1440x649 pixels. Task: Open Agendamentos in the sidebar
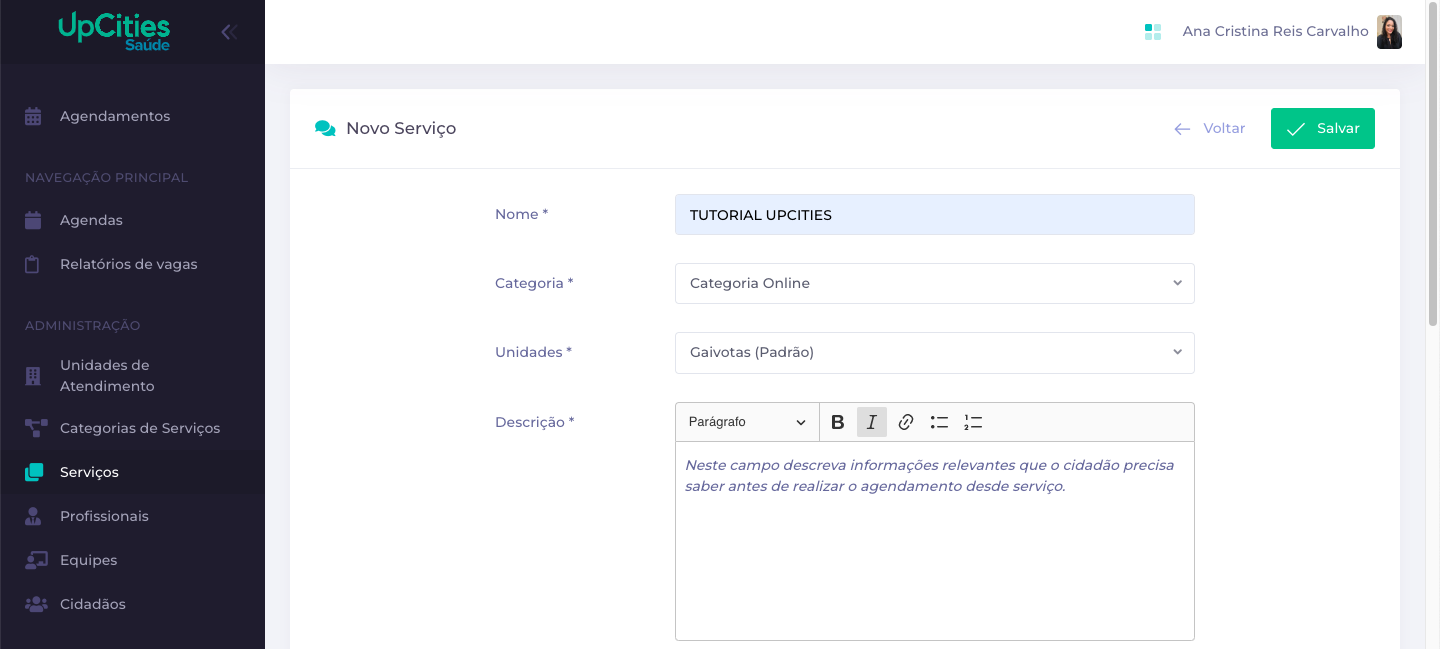(115, 116)
